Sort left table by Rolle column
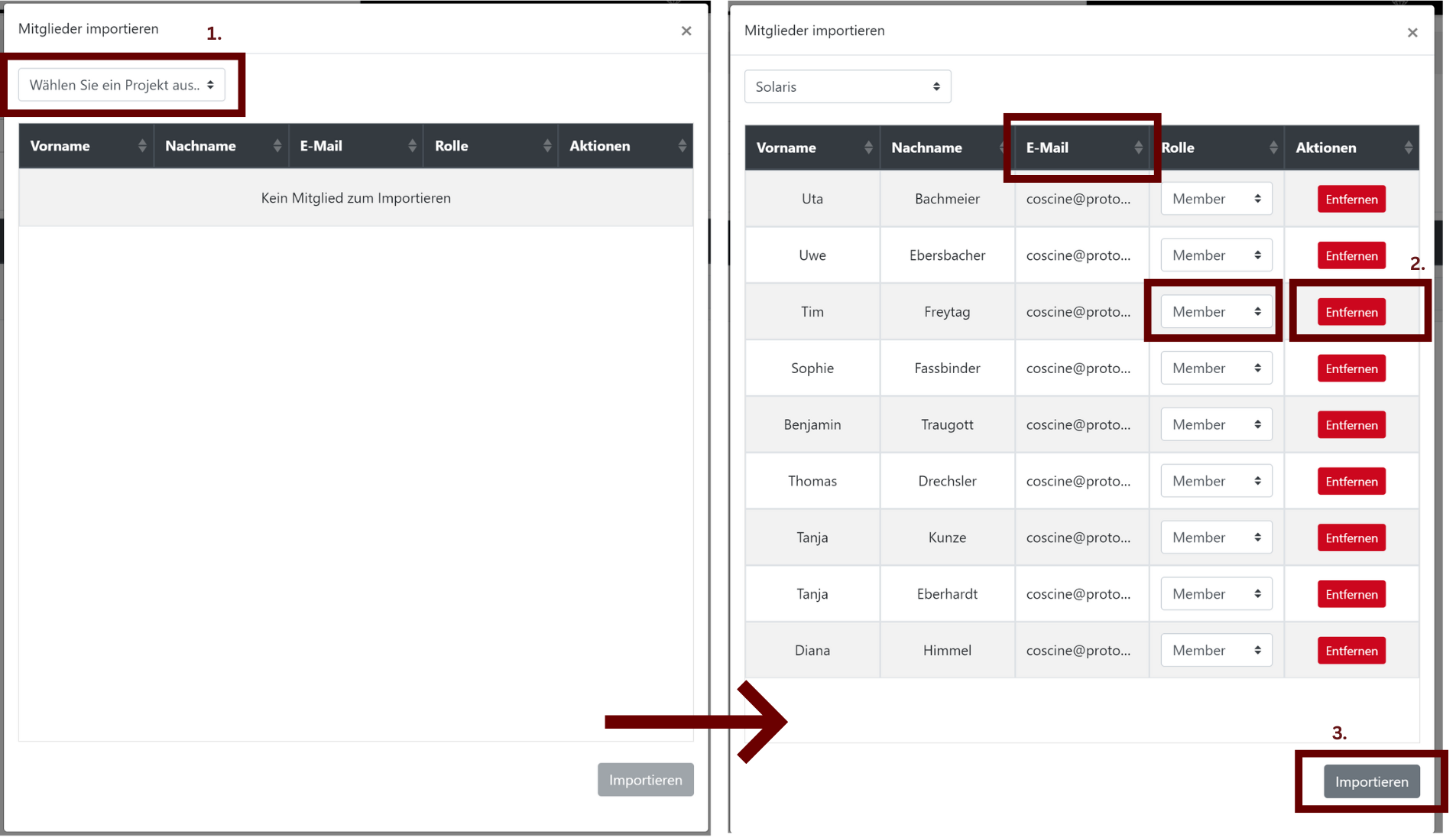The width and height of the screenshot is (1456, 838). 491,146
